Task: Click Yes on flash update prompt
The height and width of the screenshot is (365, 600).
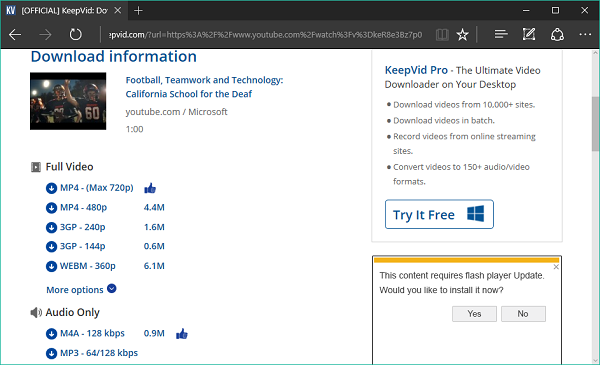Action: [x=474, y=314]
